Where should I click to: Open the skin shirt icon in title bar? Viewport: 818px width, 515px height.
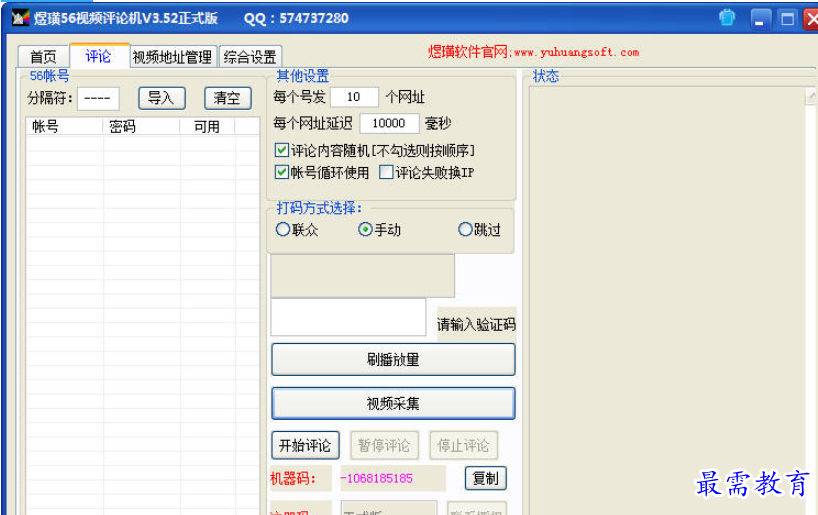coord(727,18)
